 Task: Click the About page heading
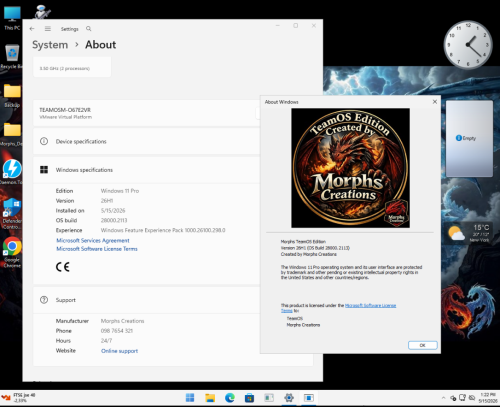click(x=101, y=45)
